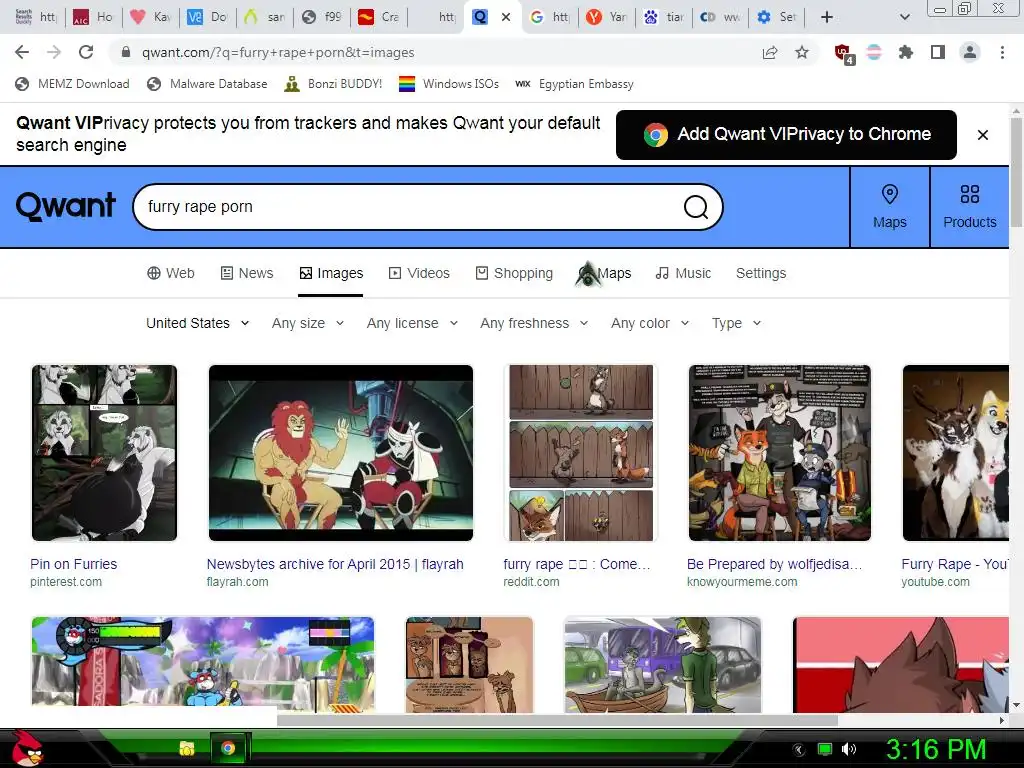Click the Angry Birds start button
This screenshot has width=1024, height=768.
(26, 748)
